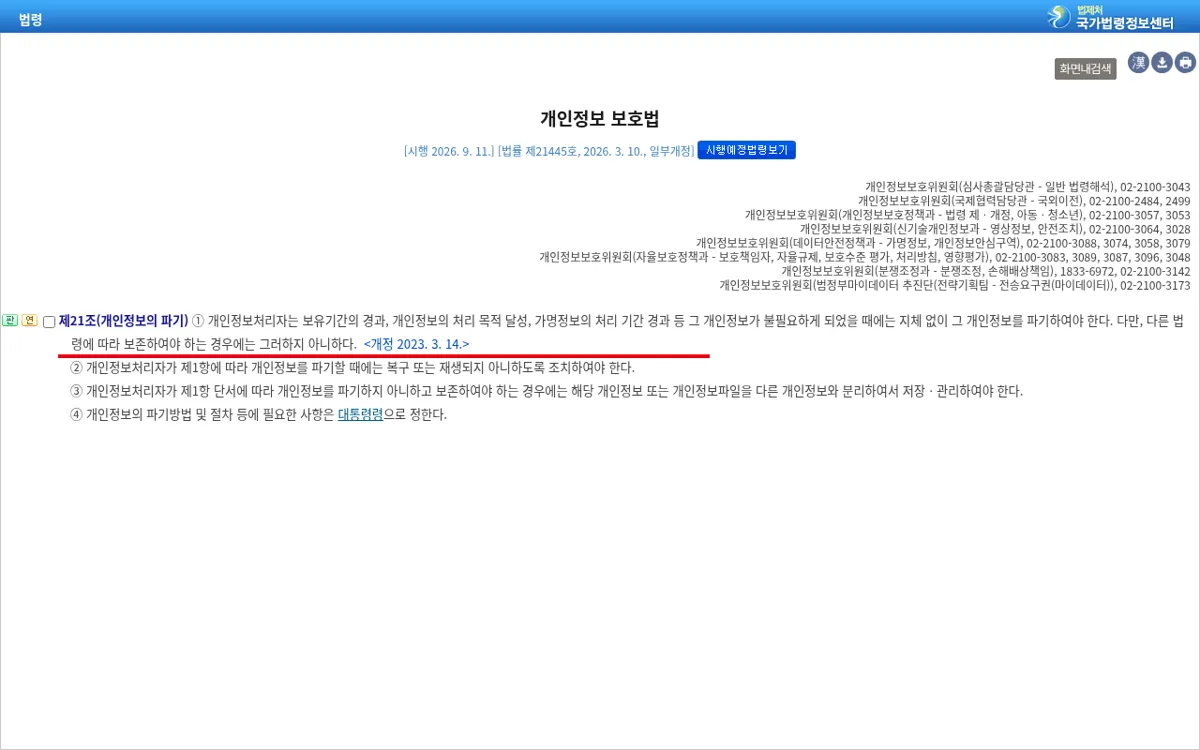This screenshot has width=1200, height=750.
Task: Check the box next to 제21조
Action: (49, 322)
